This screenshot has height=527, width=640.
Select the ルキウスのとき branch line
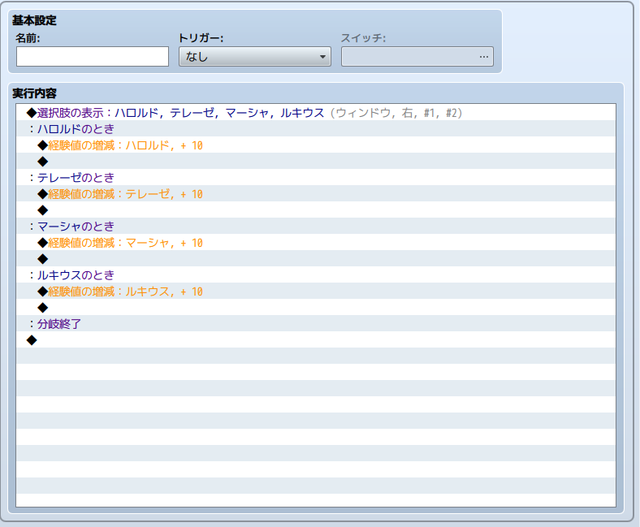pos(316,275)
